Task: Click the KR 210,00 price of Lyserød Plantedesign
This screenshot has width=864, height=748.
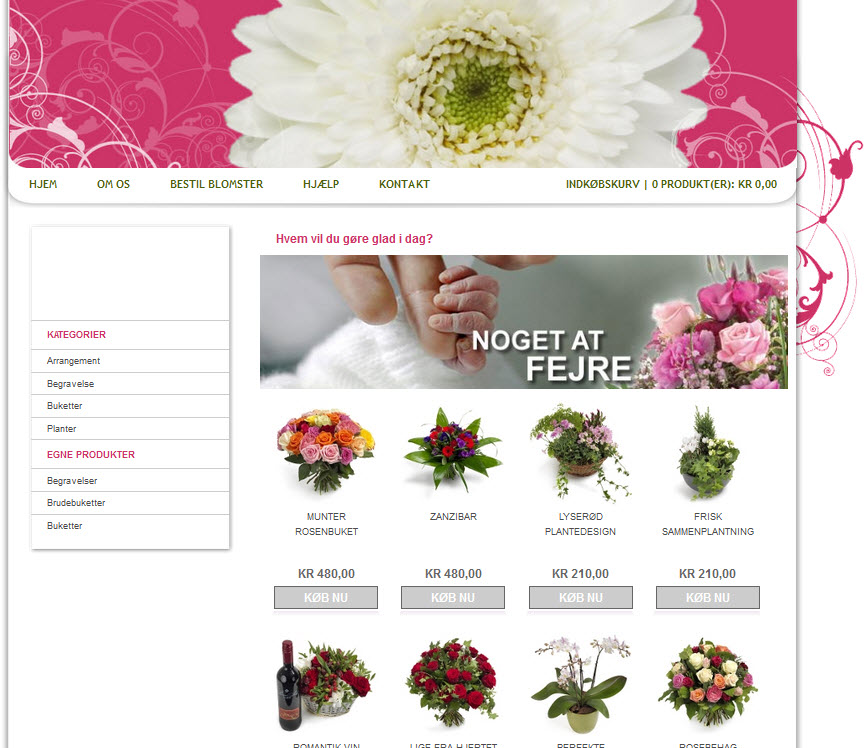Action: point(581,574)
